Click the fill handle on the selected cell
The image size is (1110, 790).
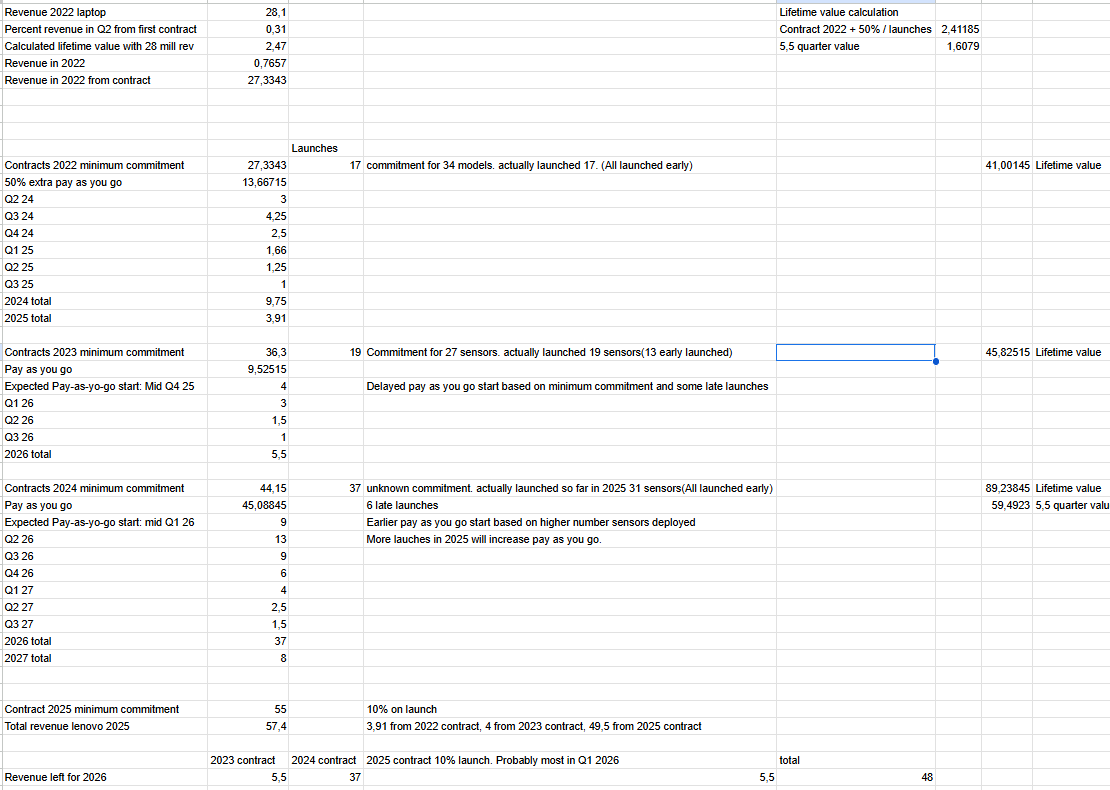coord(935,361)
